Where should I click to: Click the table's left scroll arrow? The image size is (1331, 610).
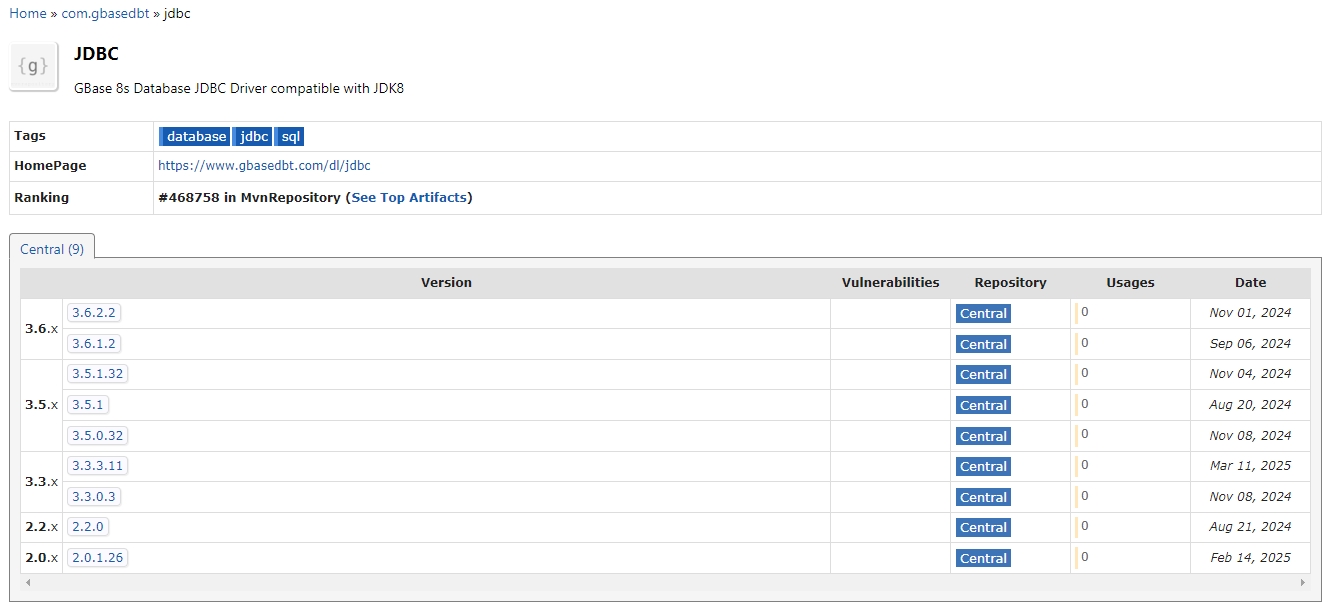click(x=28, y=582)
